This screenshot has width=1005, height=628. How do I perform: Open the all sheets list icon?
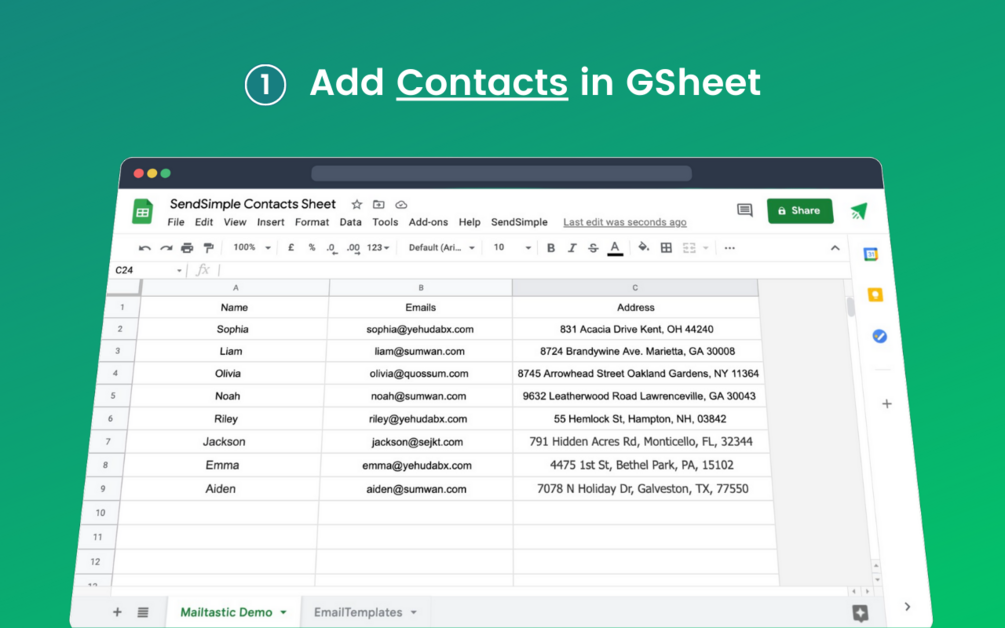tap(143, 612)
